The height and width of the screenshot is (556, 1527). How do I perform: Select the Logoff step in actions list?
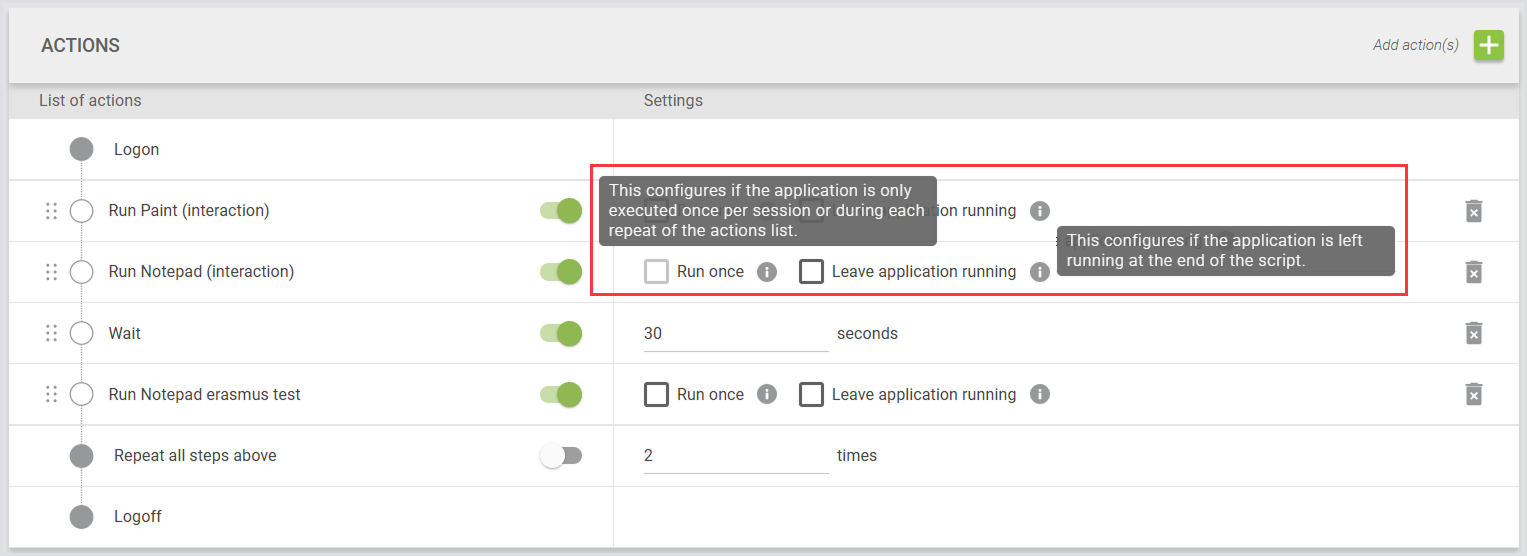point(137,517)
